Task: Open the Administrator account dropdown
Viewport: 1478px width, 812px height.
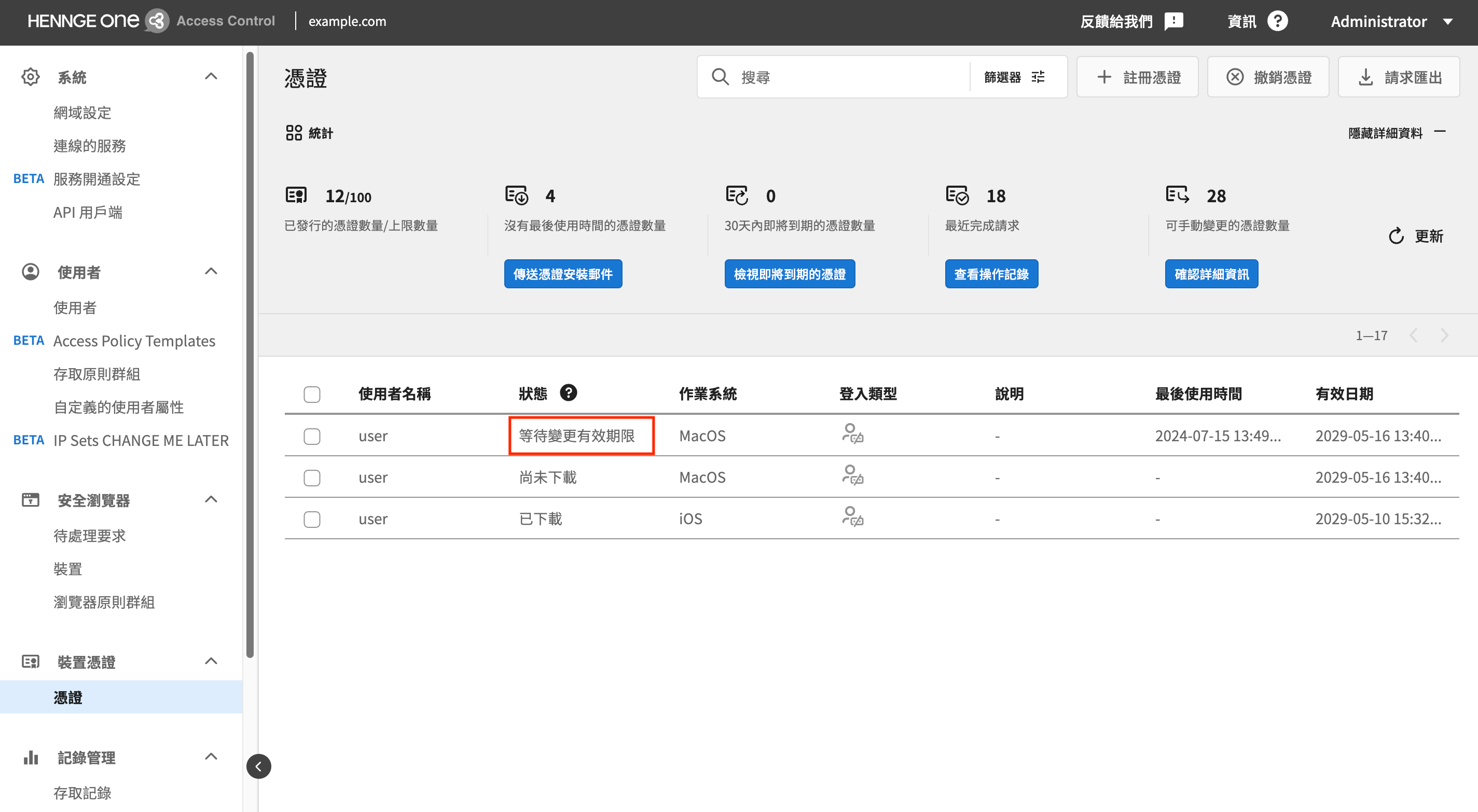Action: pyautogui.click(x=1392, y=22)
